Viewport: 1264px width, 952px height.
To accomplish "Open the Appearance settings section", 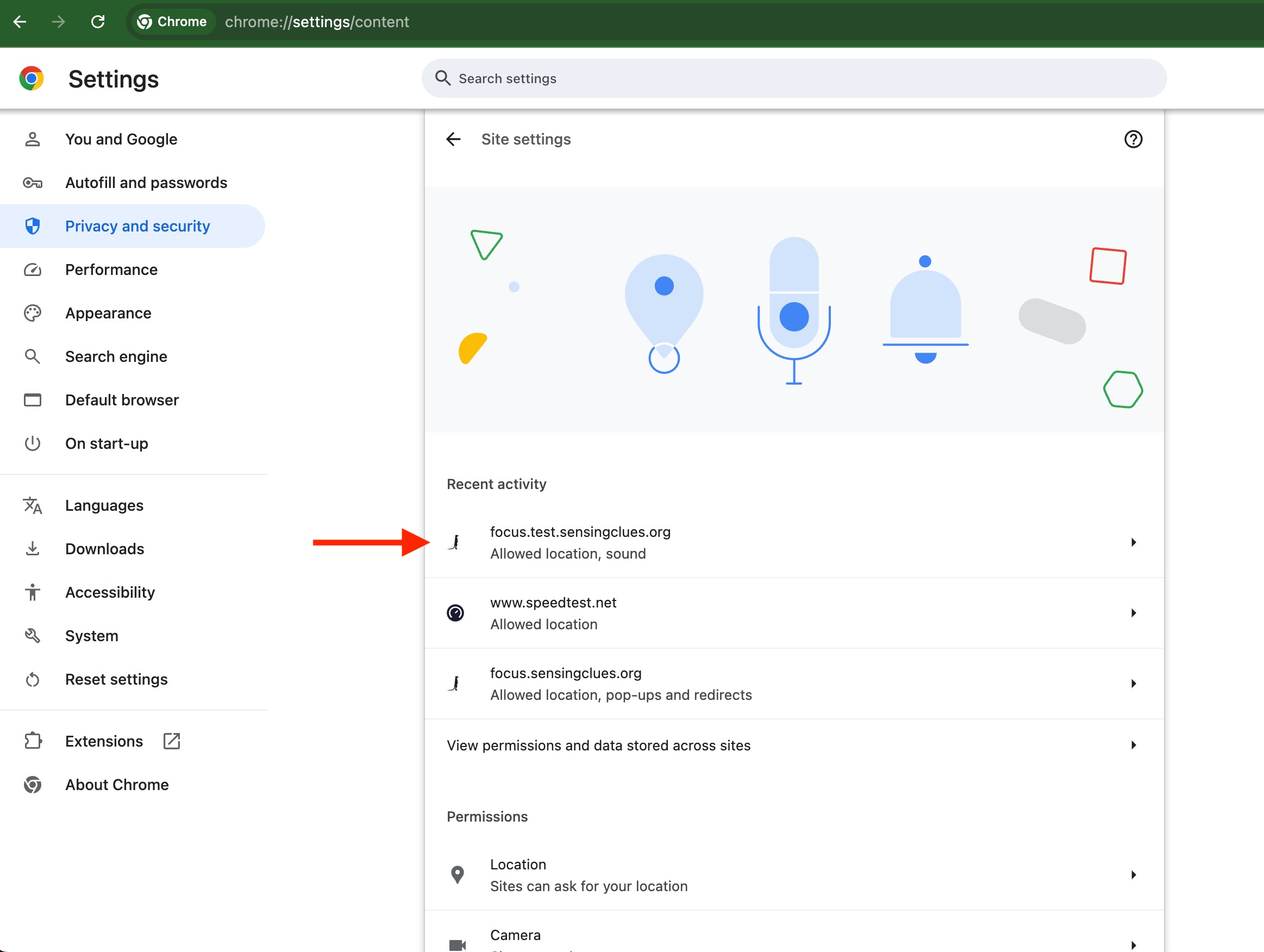I will click(108, 313).
